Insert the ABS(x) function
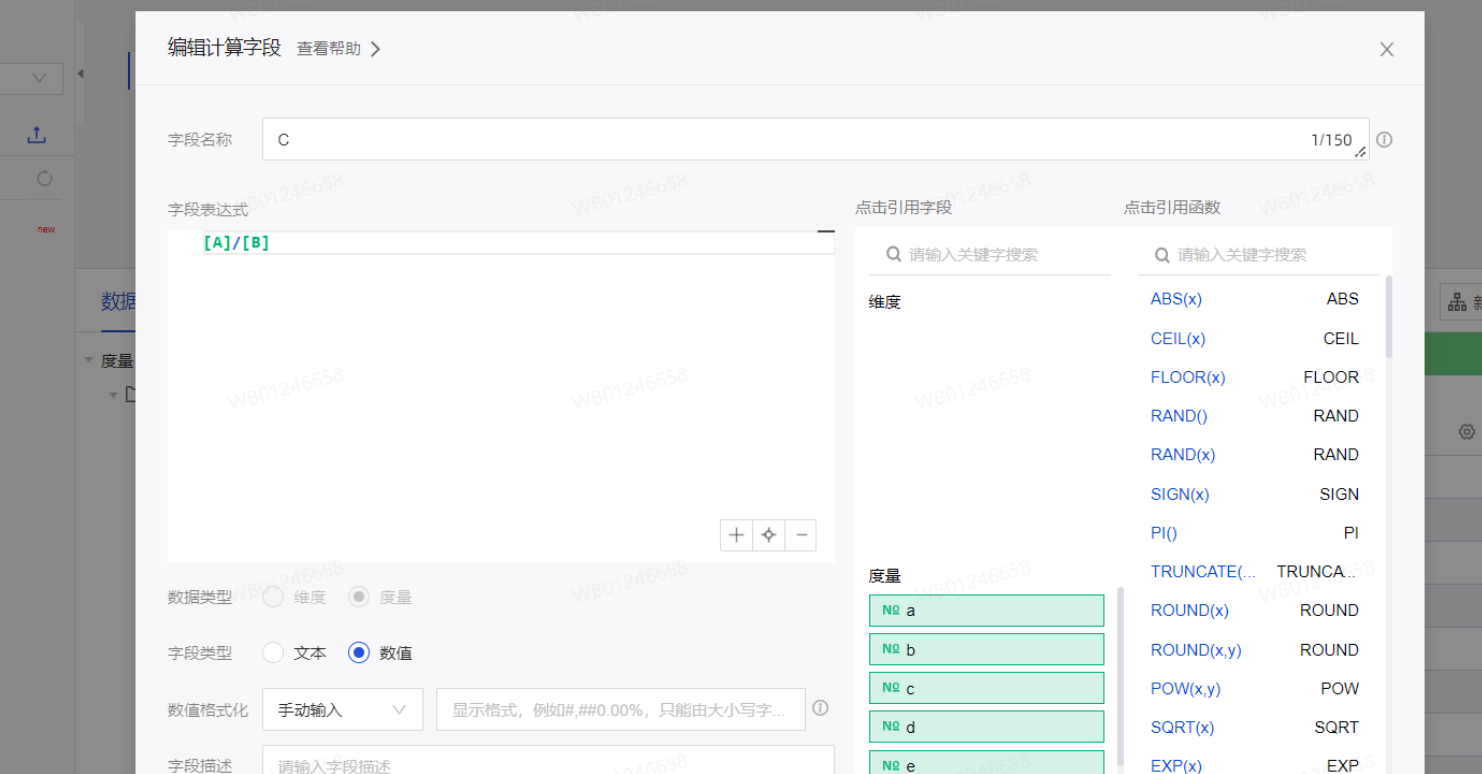This screenshot has width=1482, height=774. pyautogui.click(x=1176, y=299)
